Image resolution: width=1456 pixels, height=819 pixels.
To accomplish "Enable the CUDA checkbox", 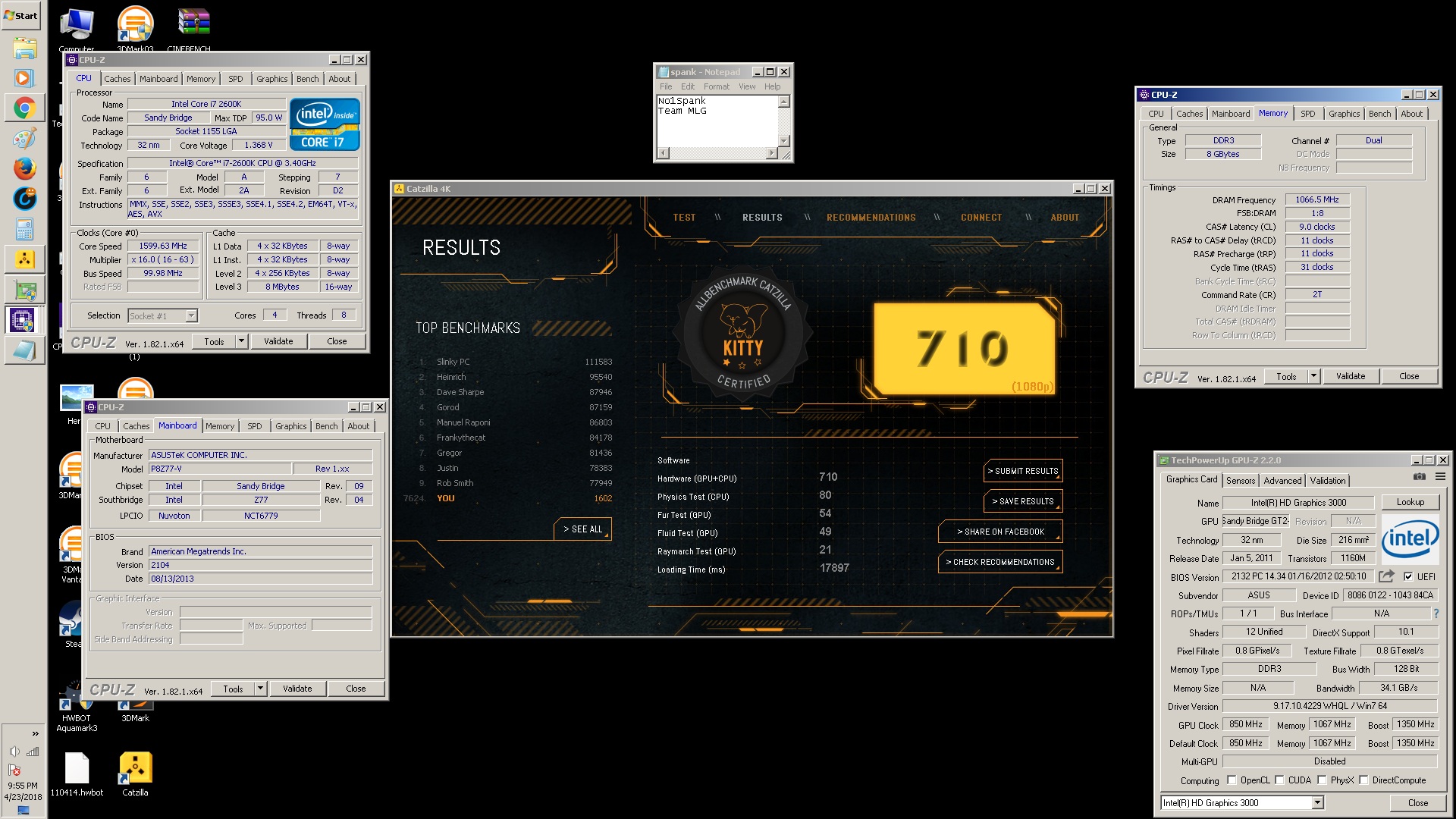I will (1279, 780).
